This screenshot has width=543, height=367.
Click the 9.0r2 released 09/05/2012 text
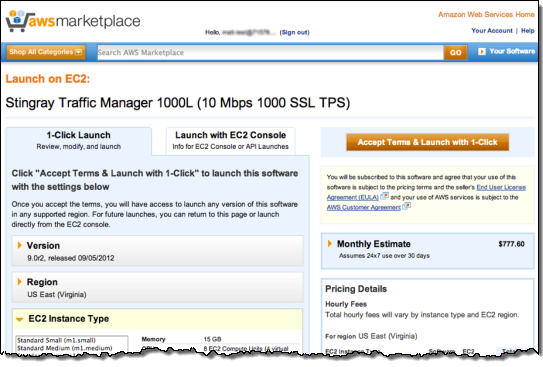click(71, 258)
